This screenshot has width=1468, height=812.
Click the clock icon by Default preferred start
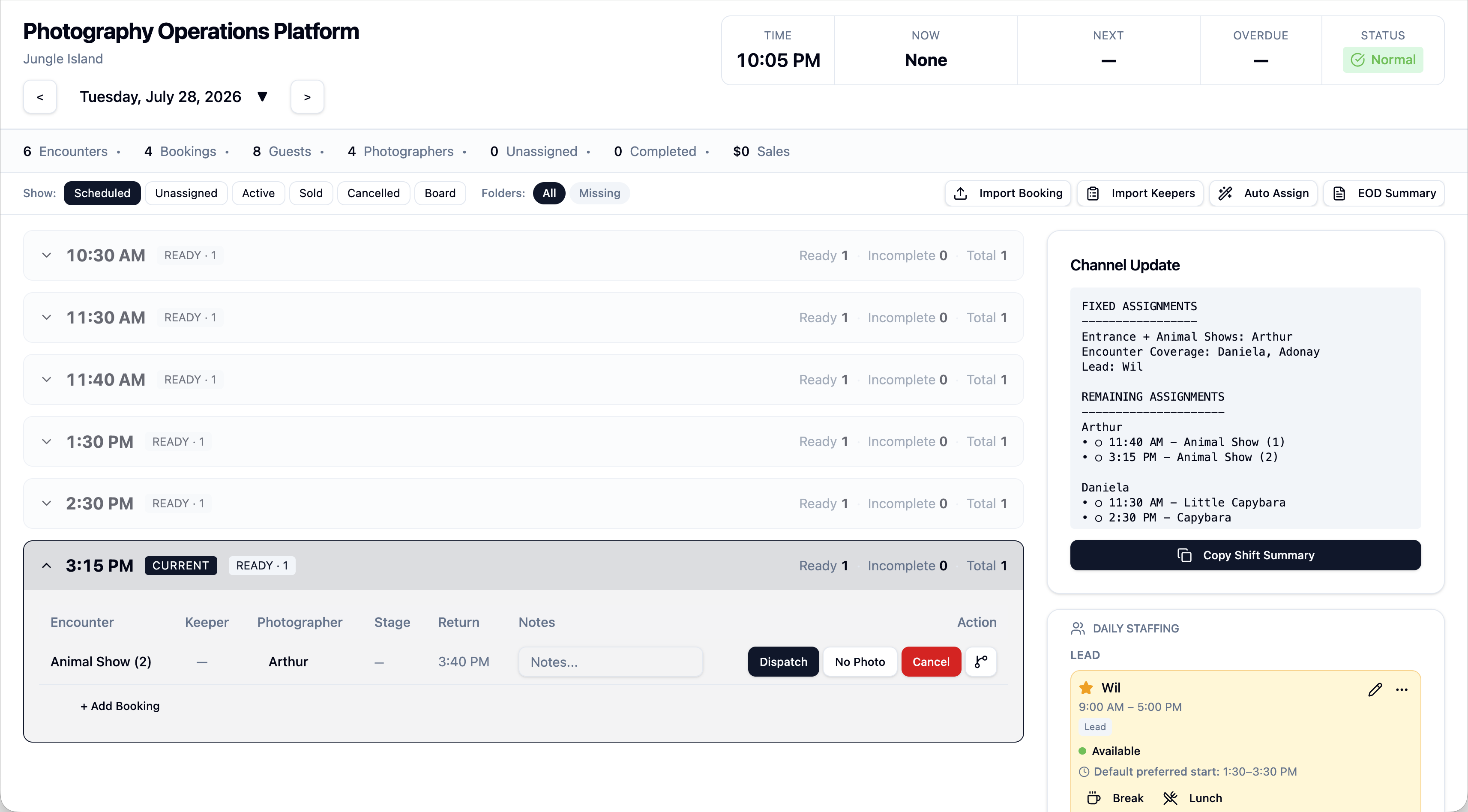[x=1084, y=772]
